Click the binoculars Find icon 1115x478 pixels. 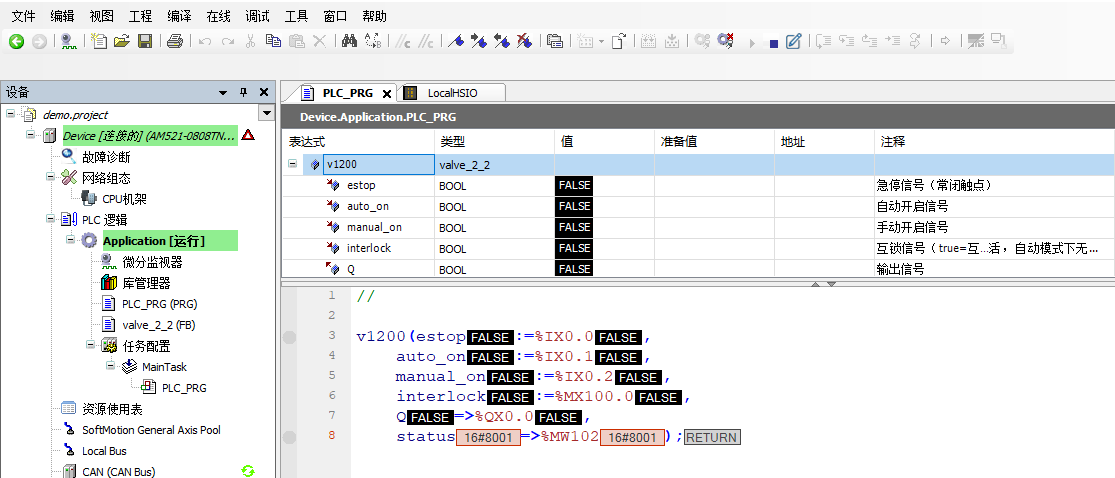pyautogui.click(x=349, y=41)
